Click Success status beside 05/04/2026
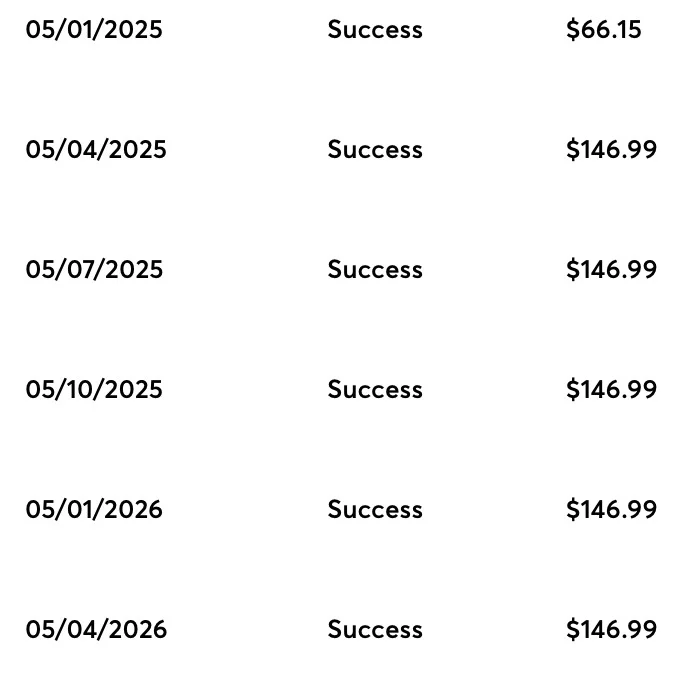680x676 pixels. (375, 630)
